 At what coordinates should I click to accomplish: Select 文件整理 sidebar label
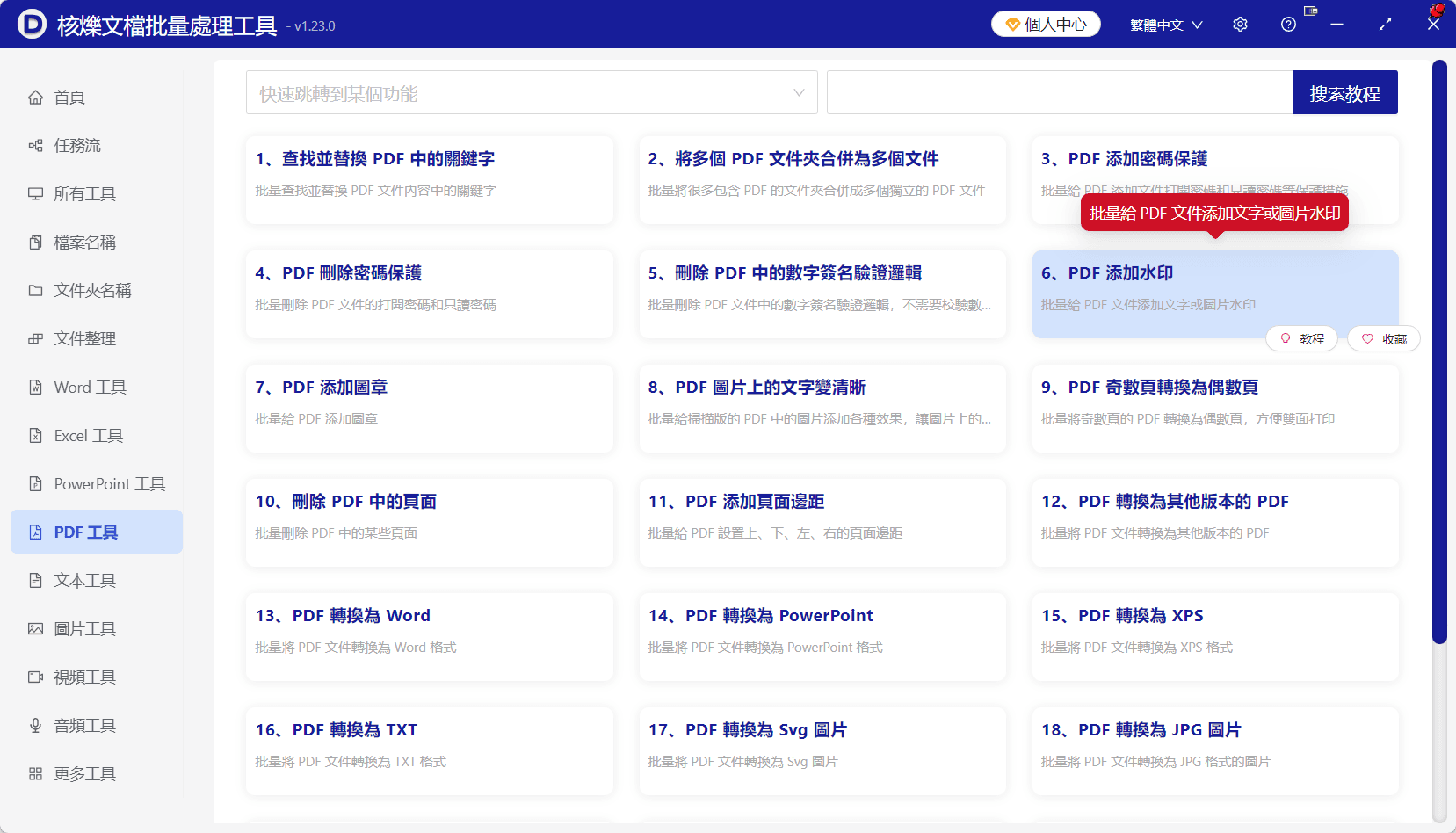tap(85, 338)
